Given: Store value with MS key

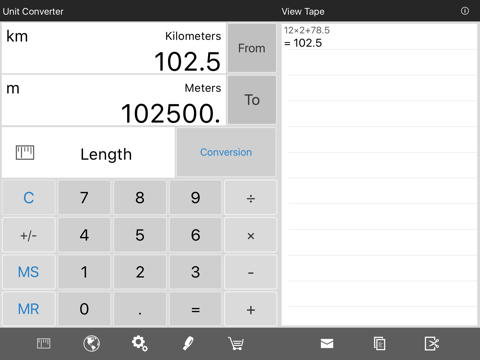Looking at the screenshot, I should [x=29, y=272].
